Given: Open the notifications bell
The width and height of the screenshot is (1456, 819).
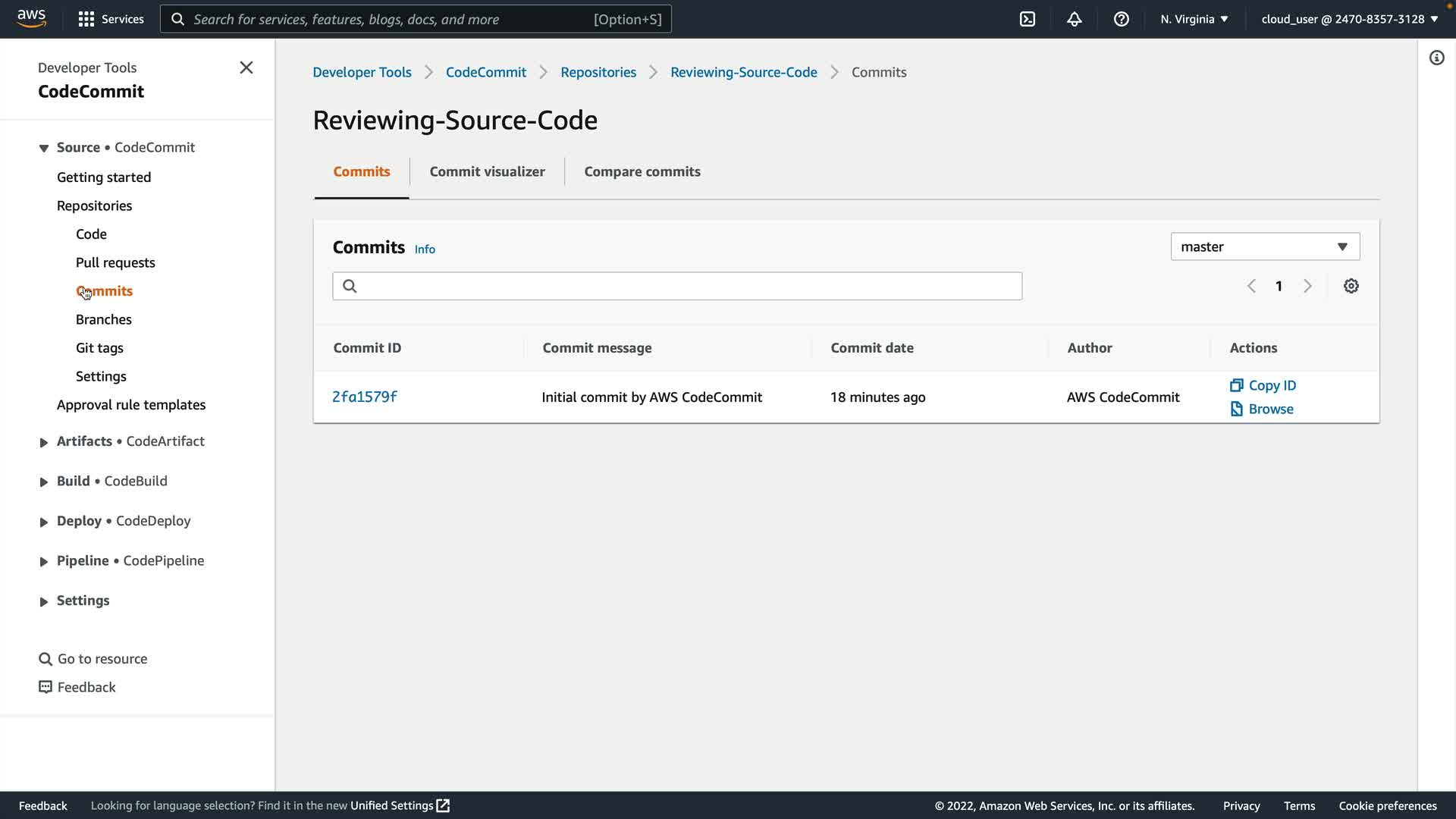Looking at the screenshot, I should (x=1075, y=19).
